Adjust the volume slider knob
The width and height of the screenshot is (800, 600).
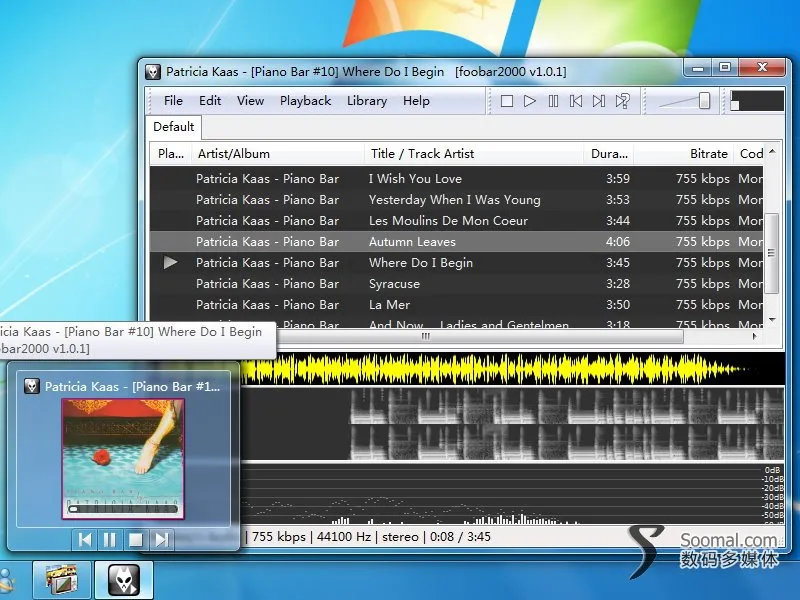pyautogui.click(x=704, y=101)
